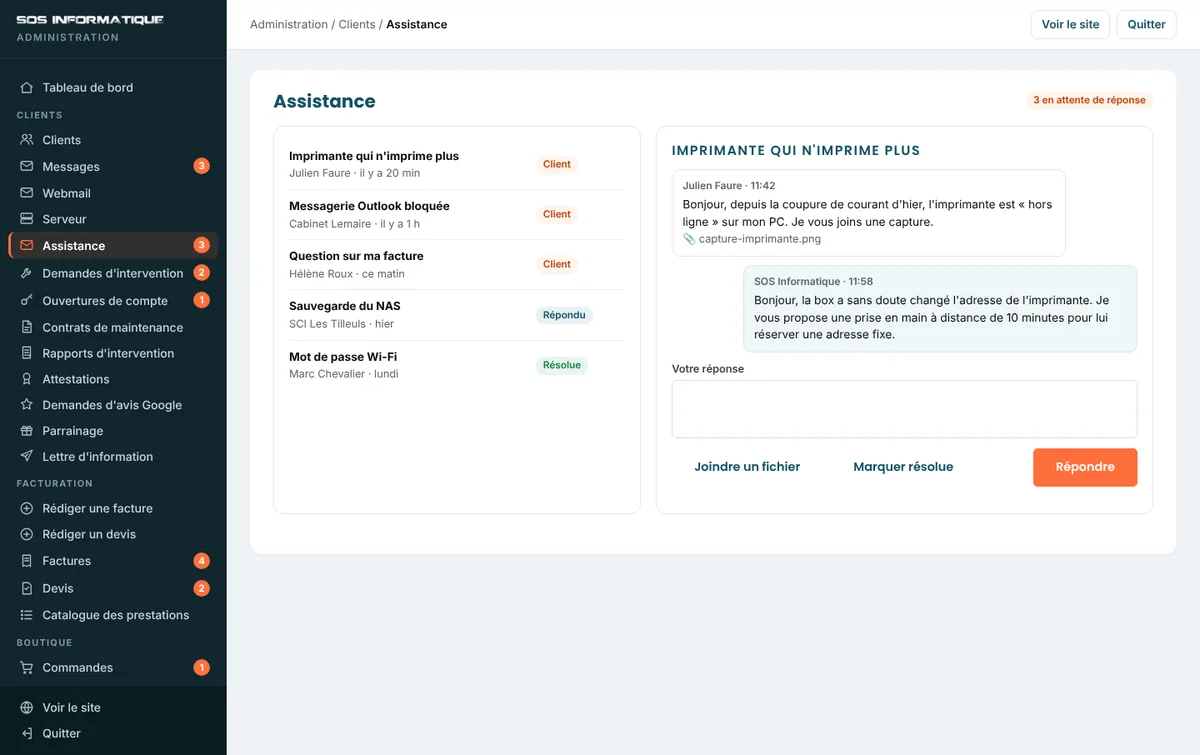Open the Messages section in sidebar
The width and height of the screenshot is (1200, 755).
click(x=113, y=166)
